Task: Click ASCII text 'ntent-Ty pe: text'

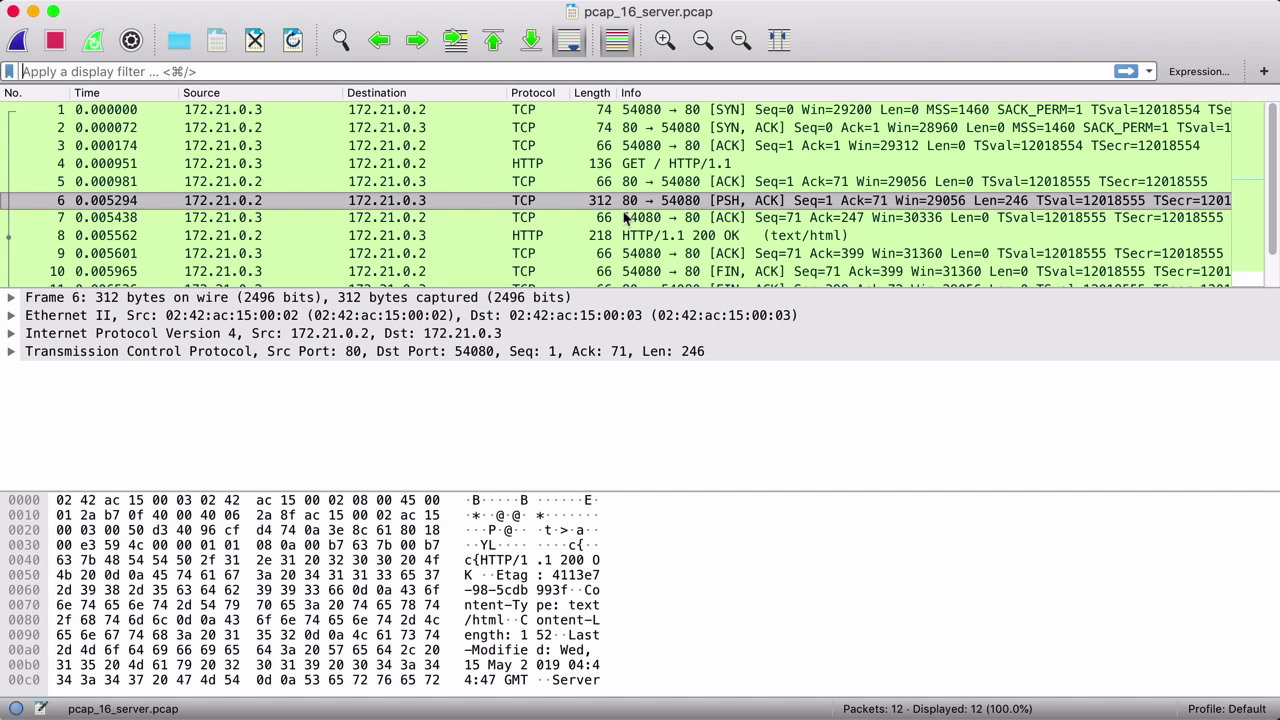Action: tap(532, 605)
